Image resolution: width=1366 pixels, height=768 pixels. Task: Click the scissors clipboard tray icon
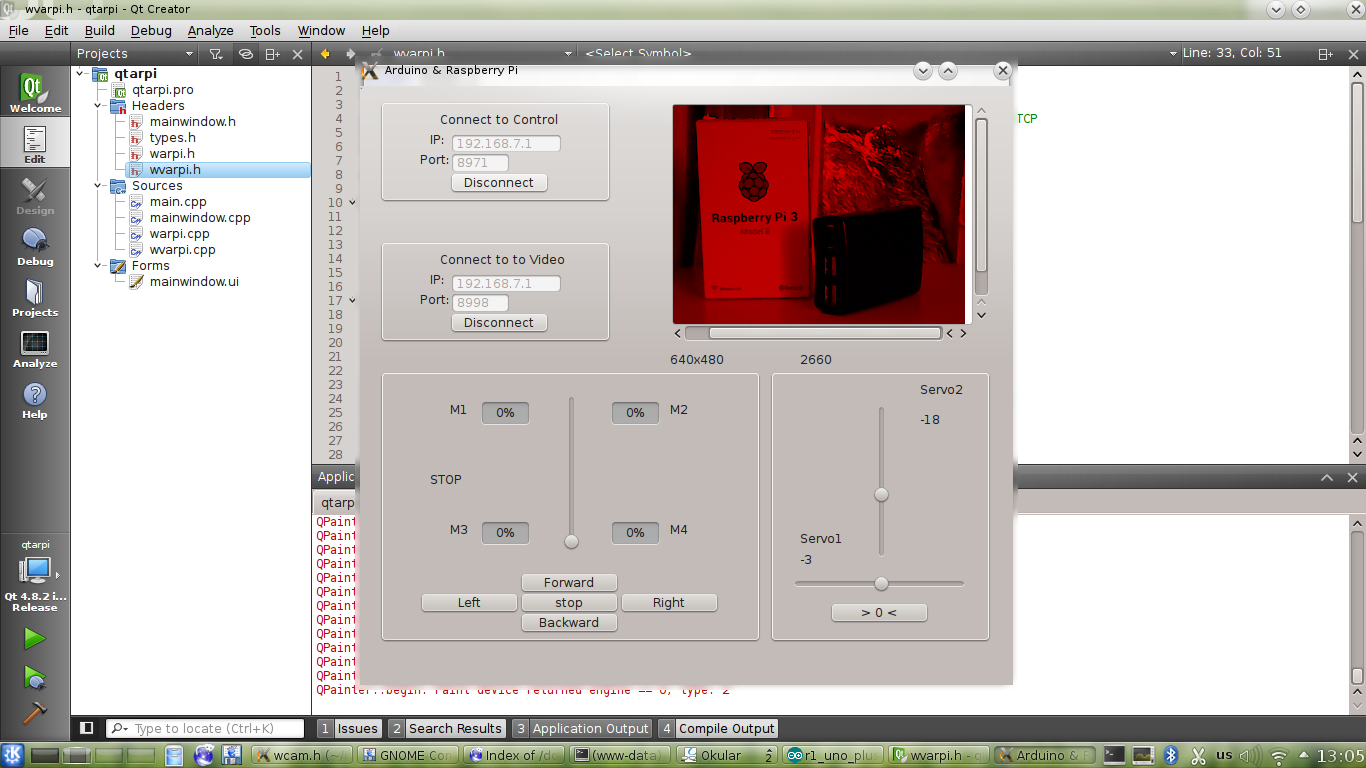[1198, 755]
